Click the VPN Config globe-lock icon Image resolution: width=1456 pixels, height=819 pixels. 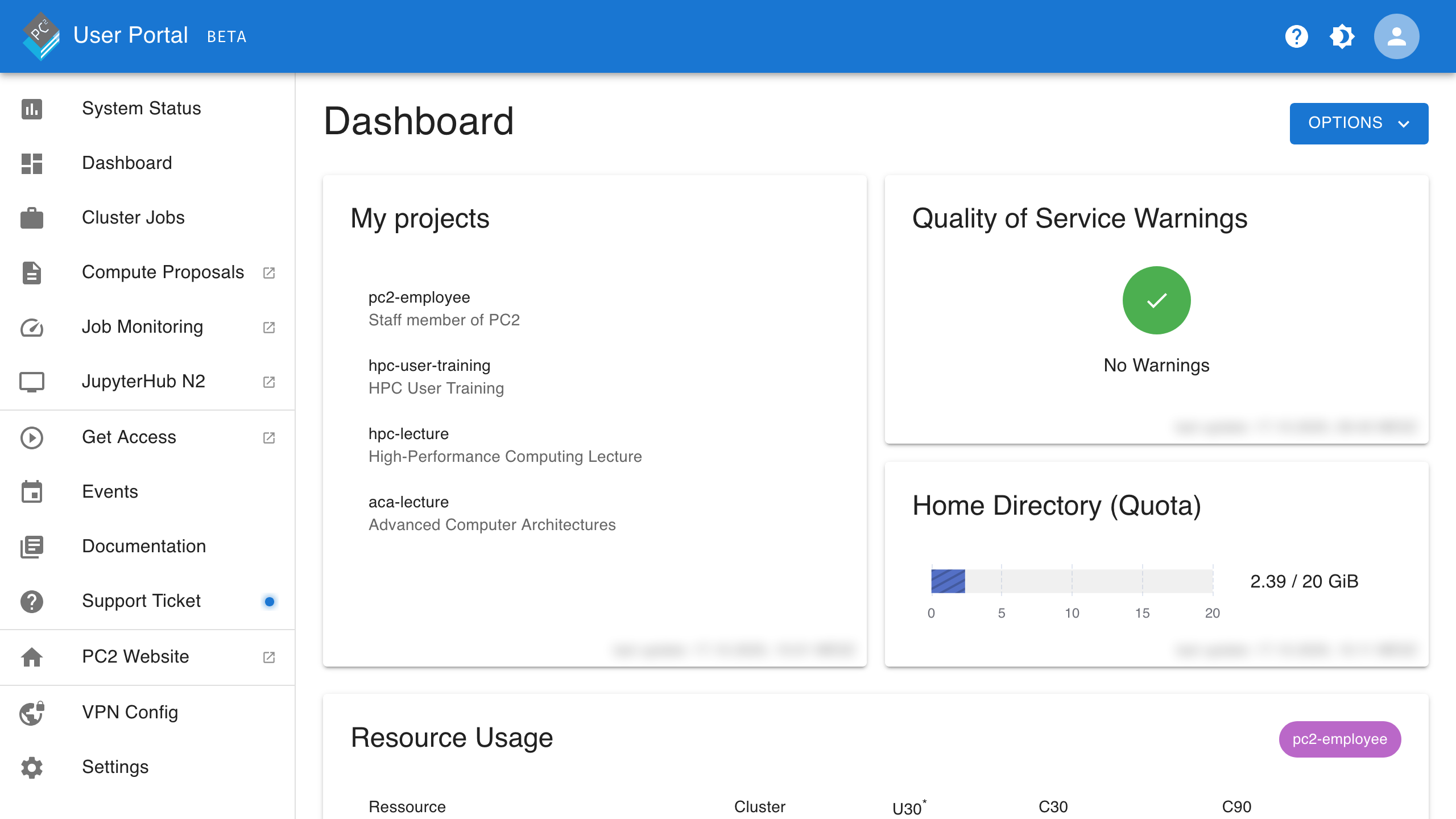click(32, 713)
